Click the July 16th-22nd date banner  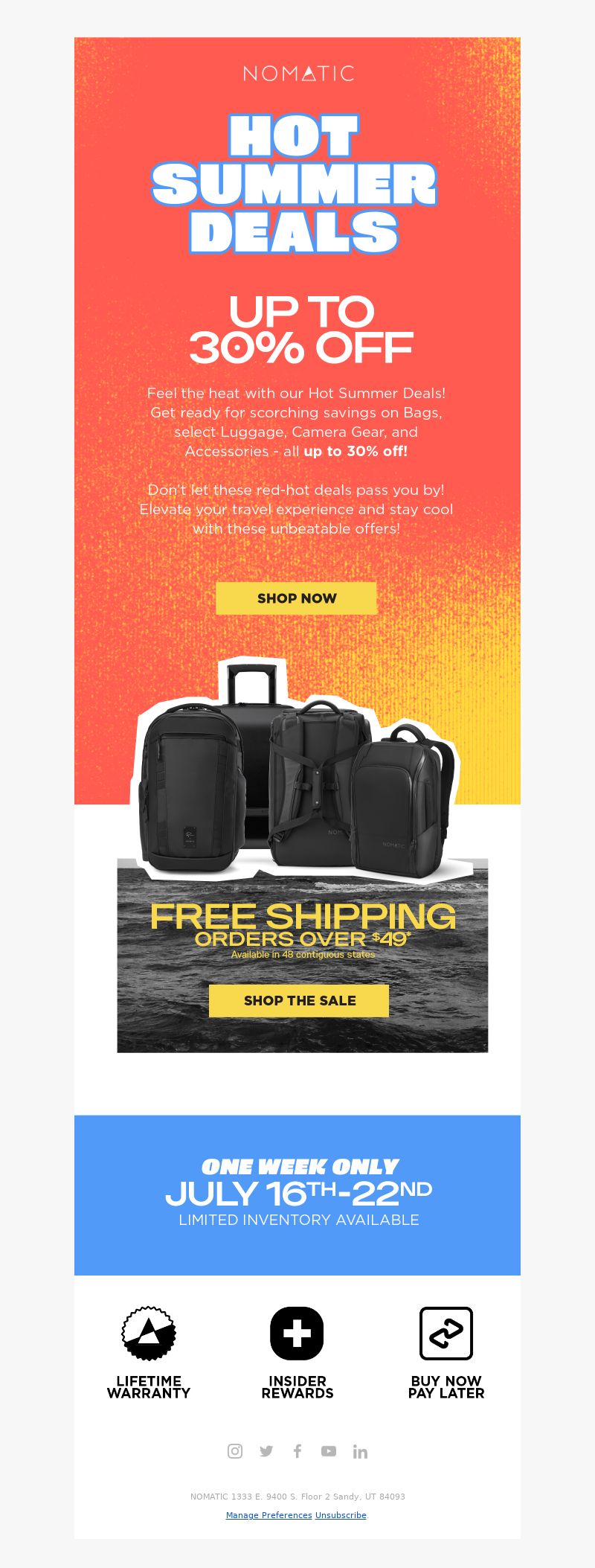298,1194
